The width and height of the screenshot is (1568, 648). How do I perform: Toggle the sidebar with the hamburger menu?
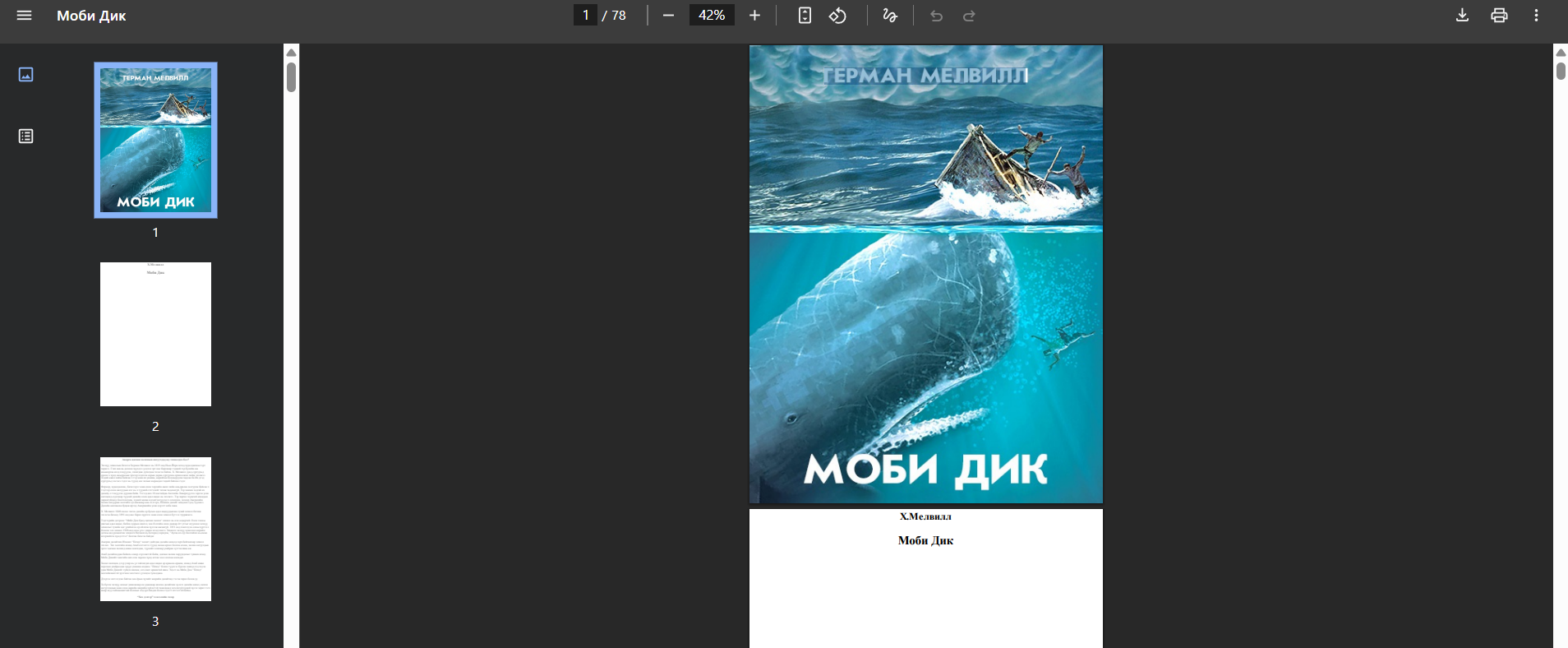24,16
